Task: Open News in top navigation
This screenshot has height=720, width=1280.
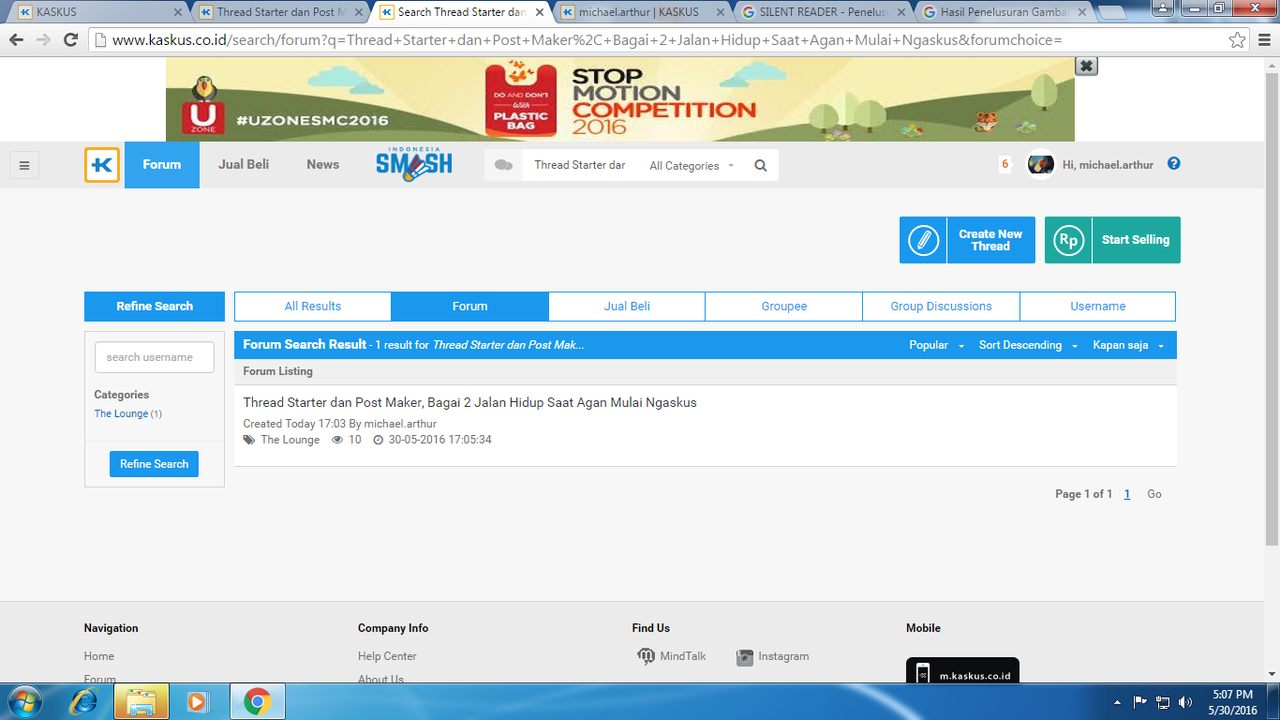Action: pyautogui.click(x=323, y=165)
